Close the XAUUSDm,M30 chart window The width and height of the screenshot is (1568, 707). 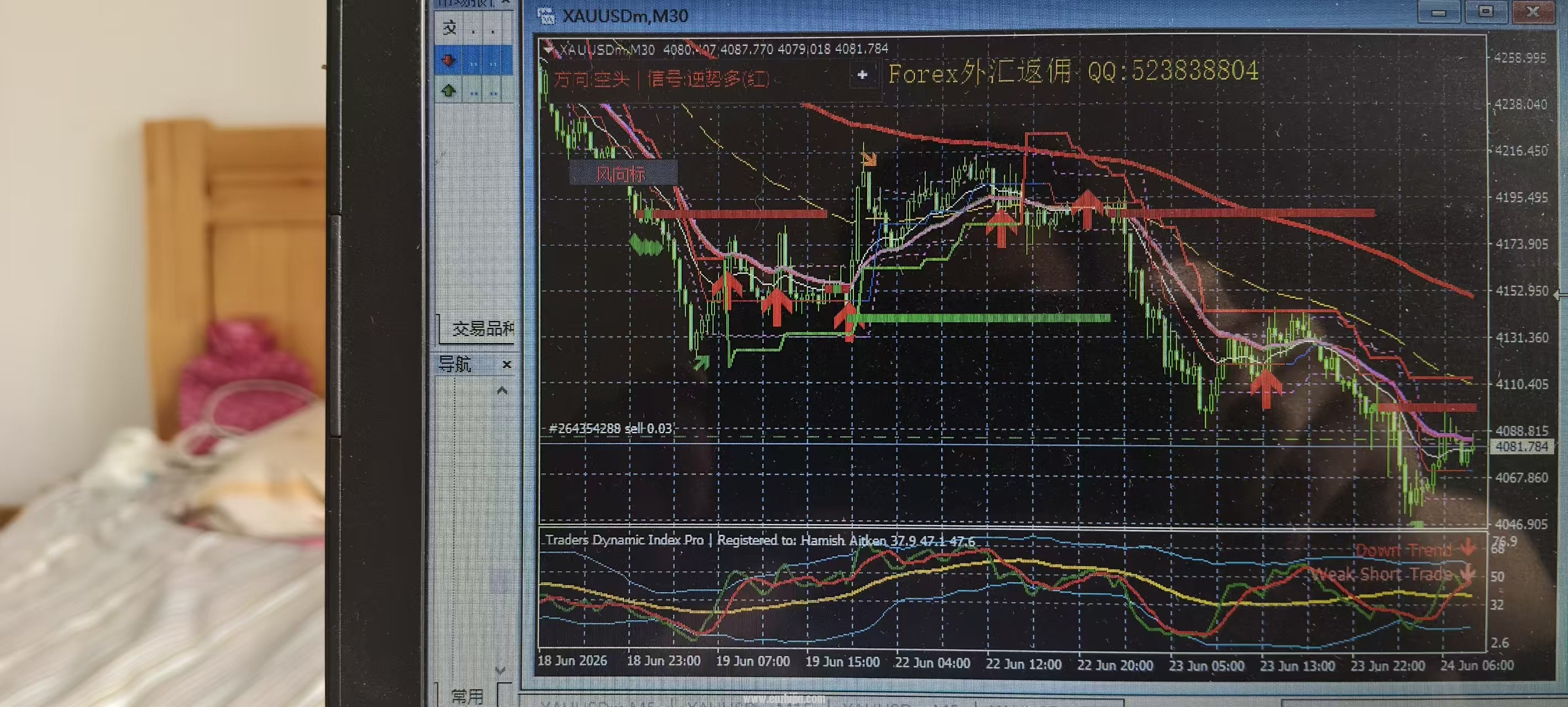point(1533,12)
